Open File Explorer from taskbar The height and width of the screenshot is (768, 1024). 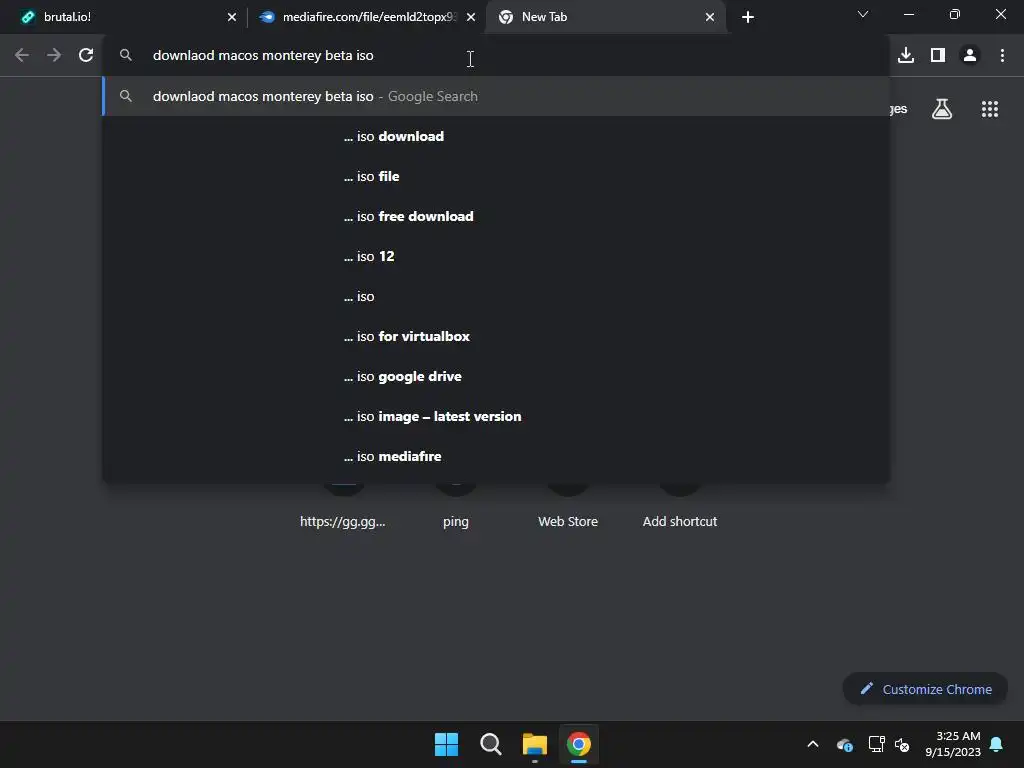[535, 744]
